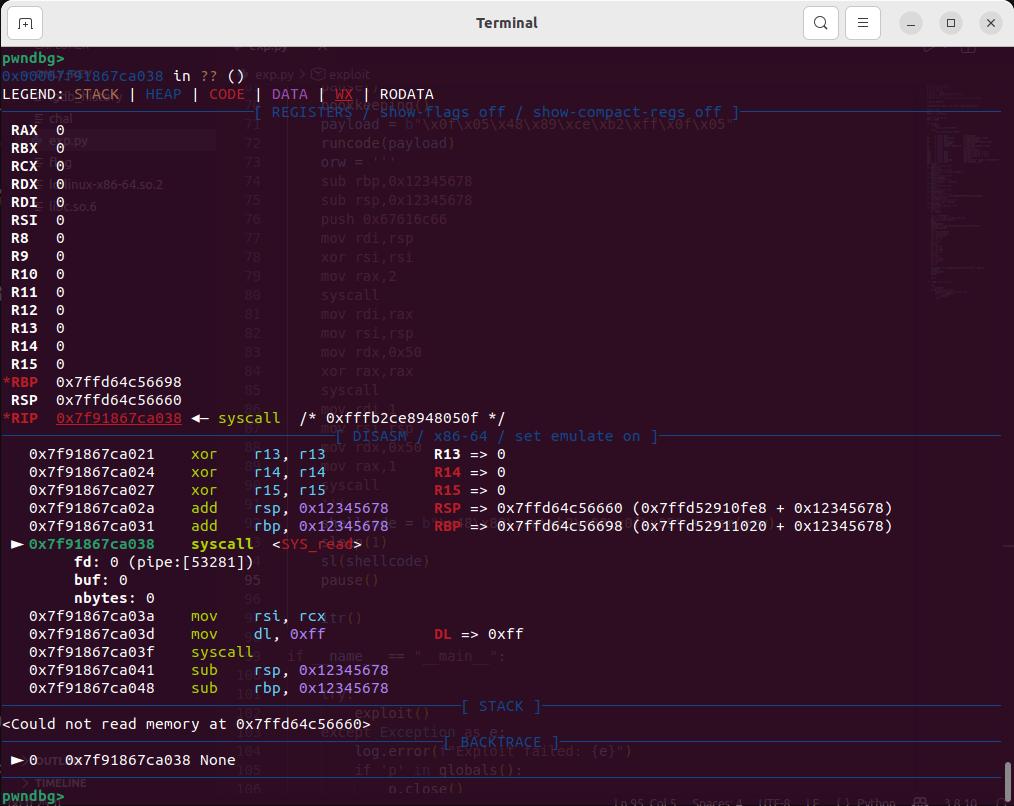Click the HEAP label in the legend
1014x806 pixels.
pos(163,94)
